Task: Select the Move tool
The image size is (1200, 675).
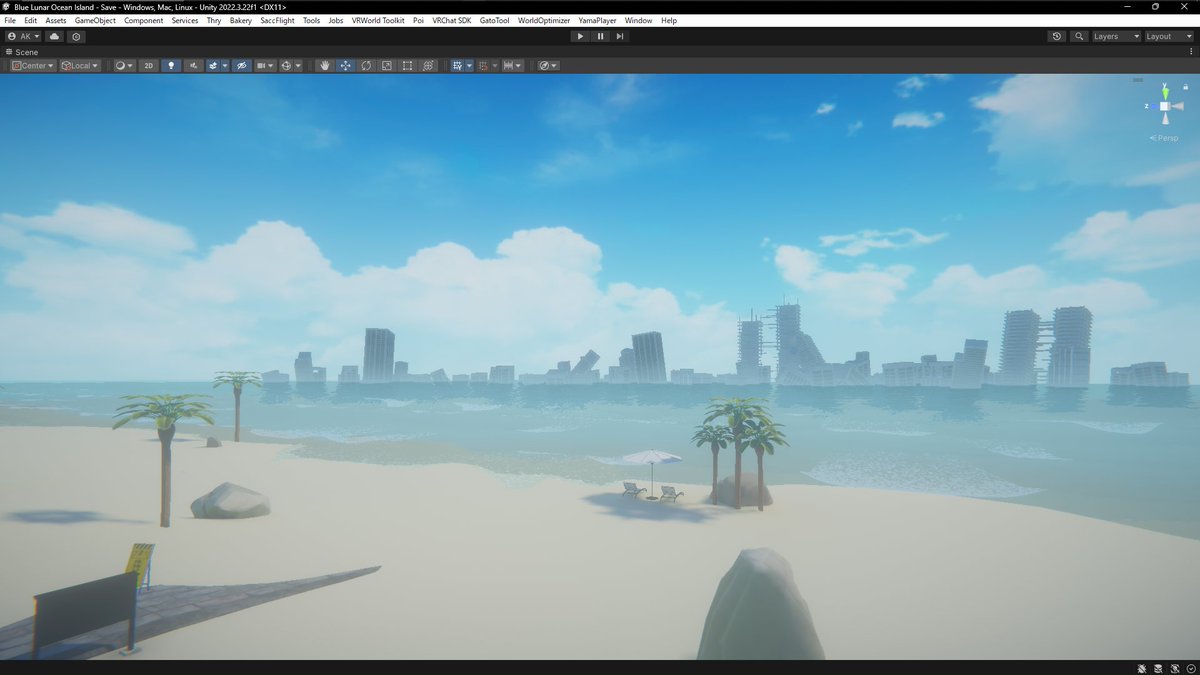Action: click(345, 66)
